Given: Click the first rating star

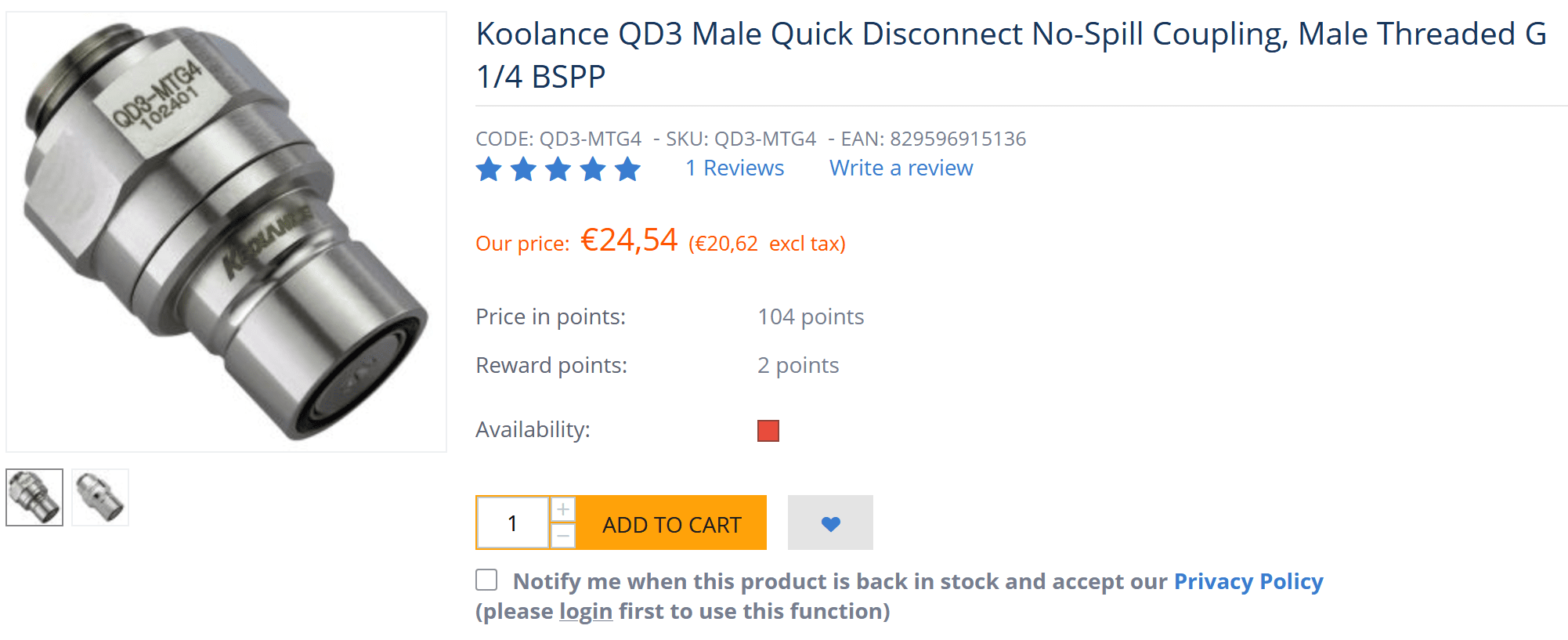Looking at the screenshot, I should (x=489, y=169).
